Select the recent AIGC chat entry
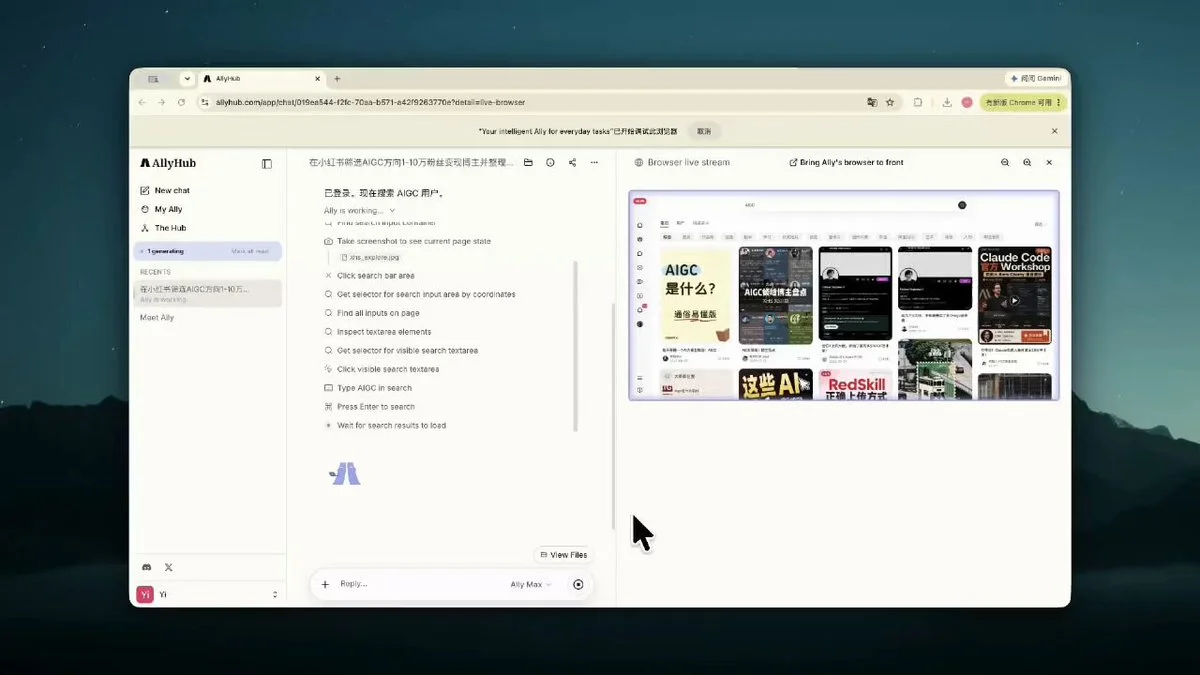The width and height of the screenshot is (1200, 675). pyautogui.click(x=210, y=293)
